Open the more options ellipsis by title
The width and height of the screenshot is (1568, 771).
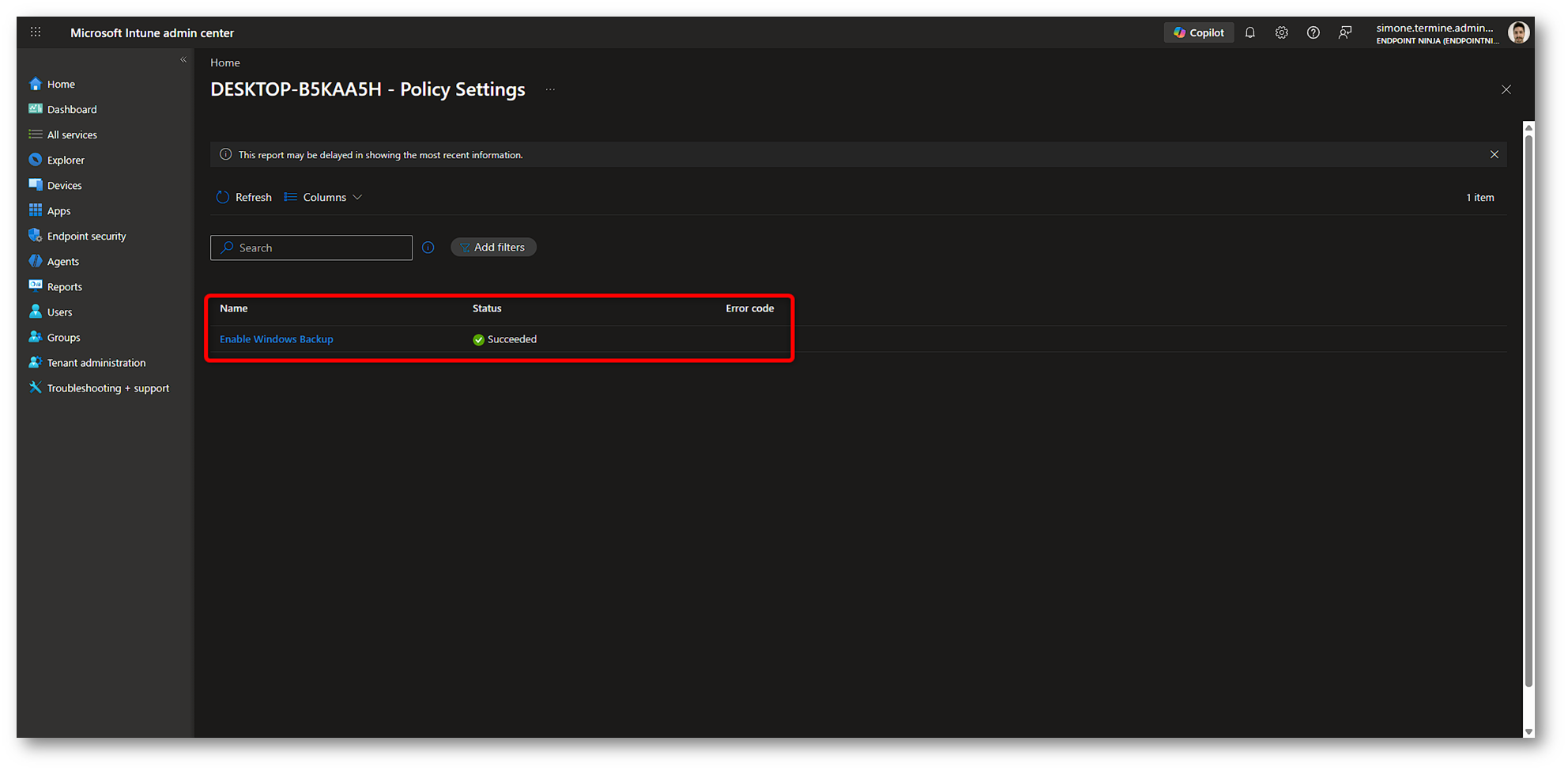(550, 89)
